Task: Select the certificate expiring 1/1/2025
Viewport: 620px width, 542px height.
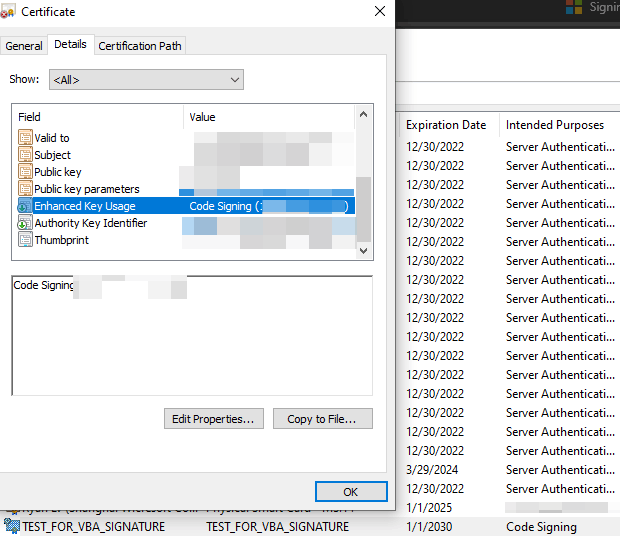Action: tap(509, 508)
